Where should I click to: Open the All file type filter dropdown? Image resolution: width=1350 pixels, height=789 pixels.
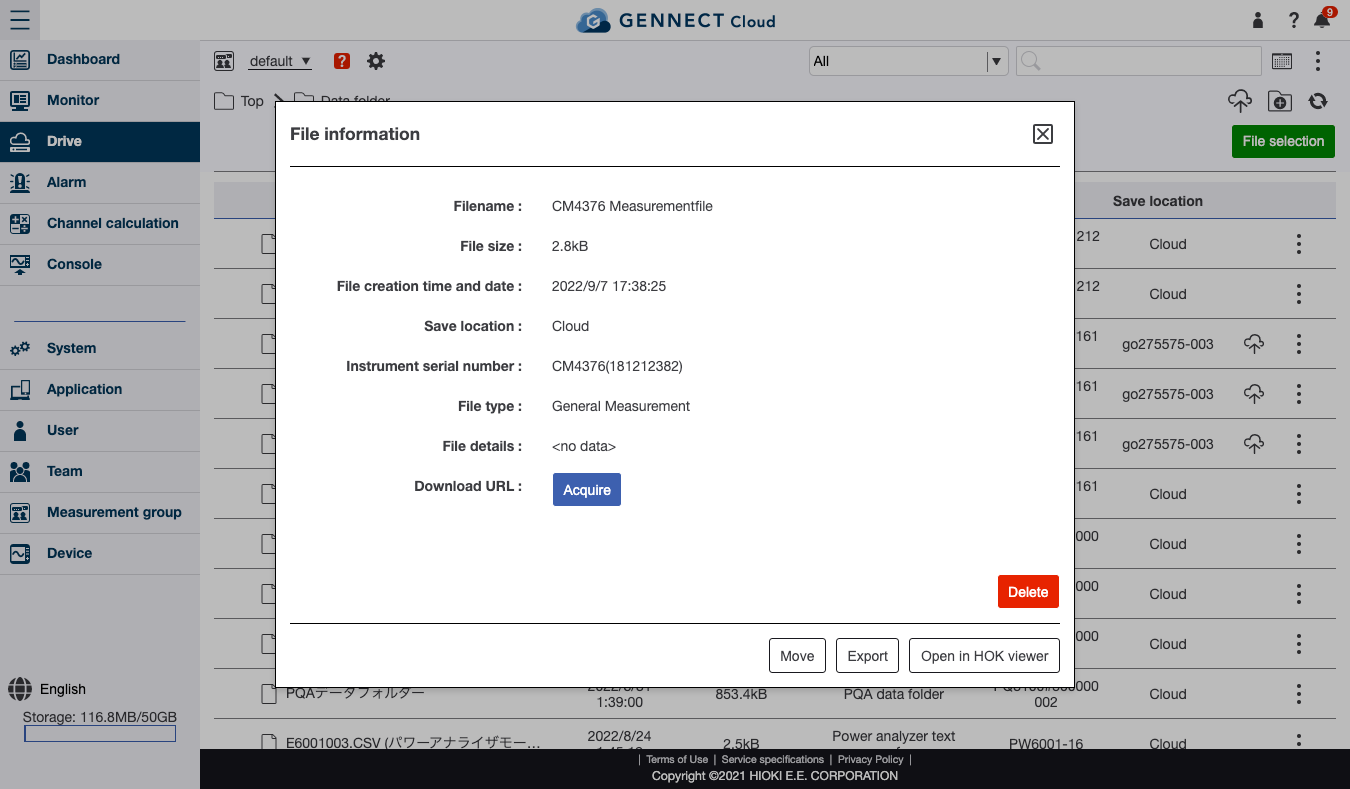pos(907,61)
